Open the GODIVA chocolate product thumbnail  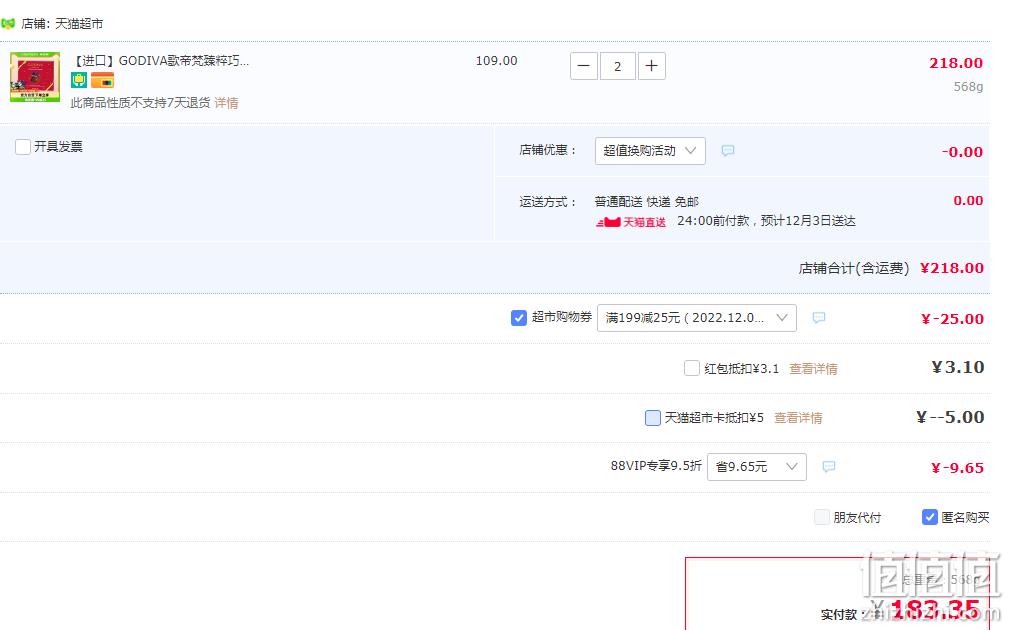coord(35,77)
